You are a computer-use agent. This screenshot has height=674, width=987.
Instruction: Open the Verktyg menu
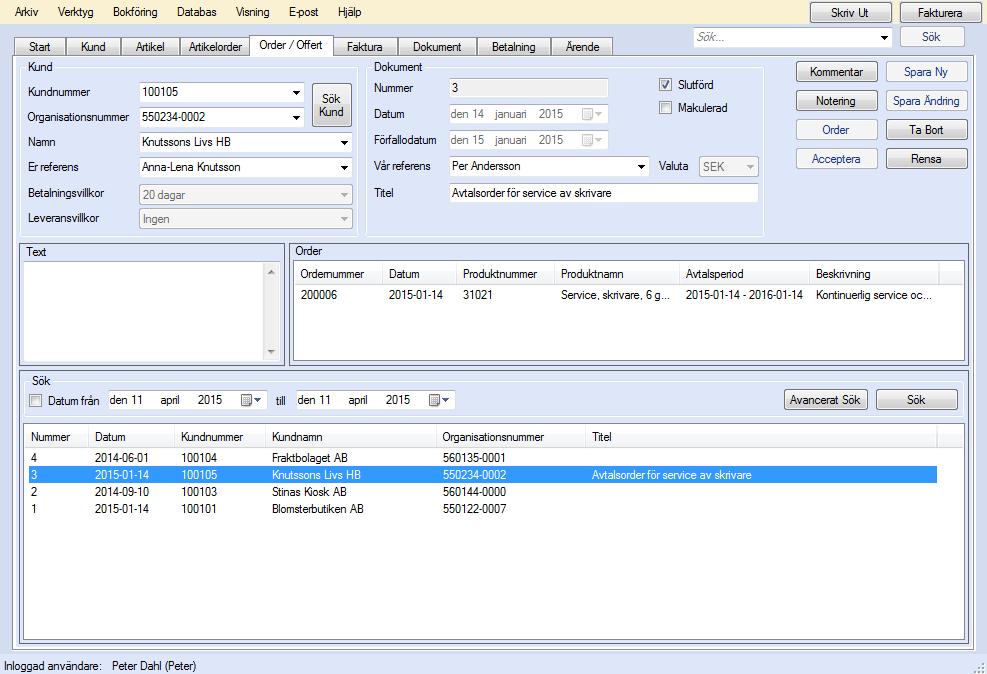tap(76, 12)
